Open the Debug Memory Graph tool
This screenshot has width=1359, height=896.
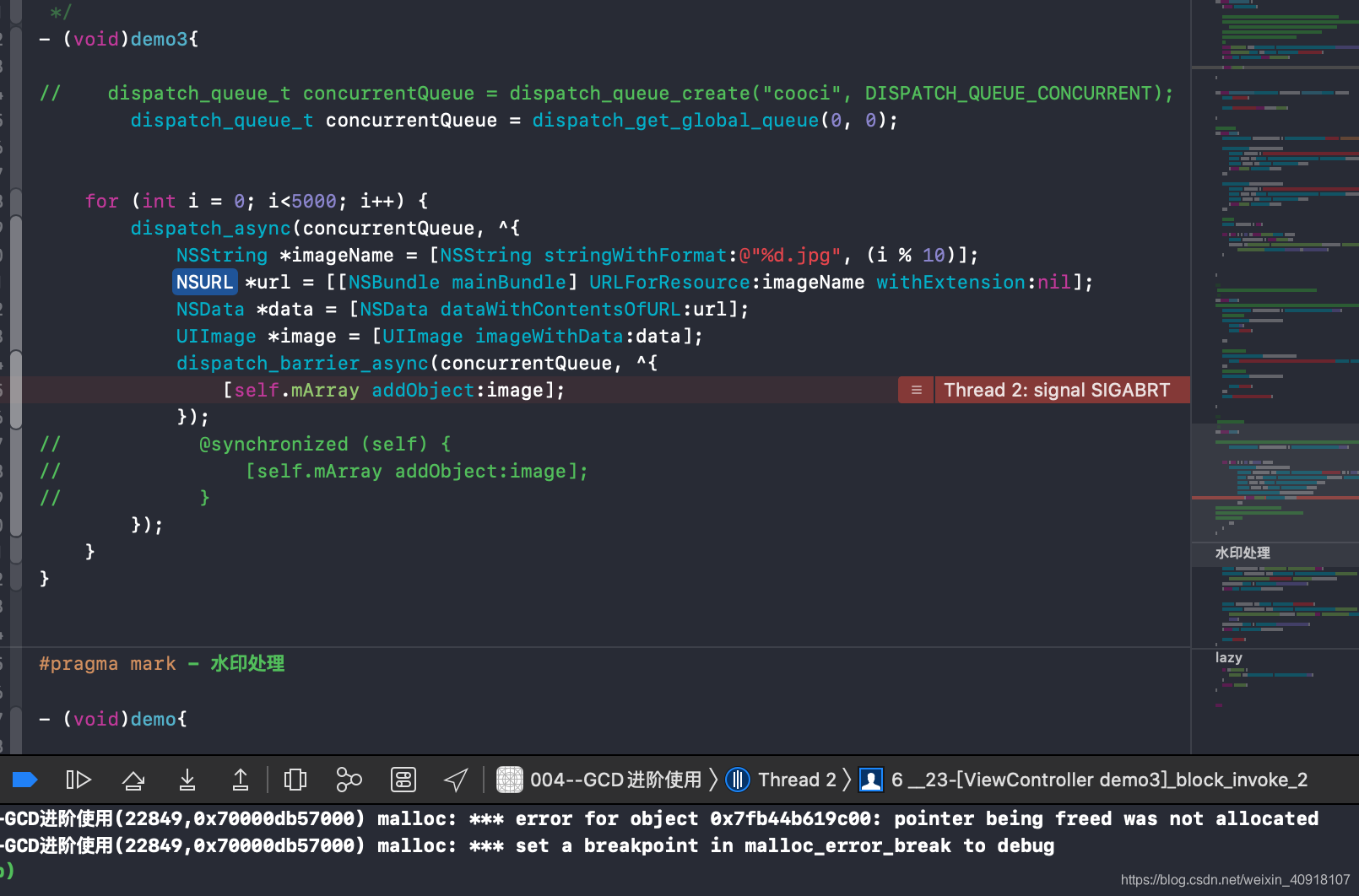click(349, 780)
